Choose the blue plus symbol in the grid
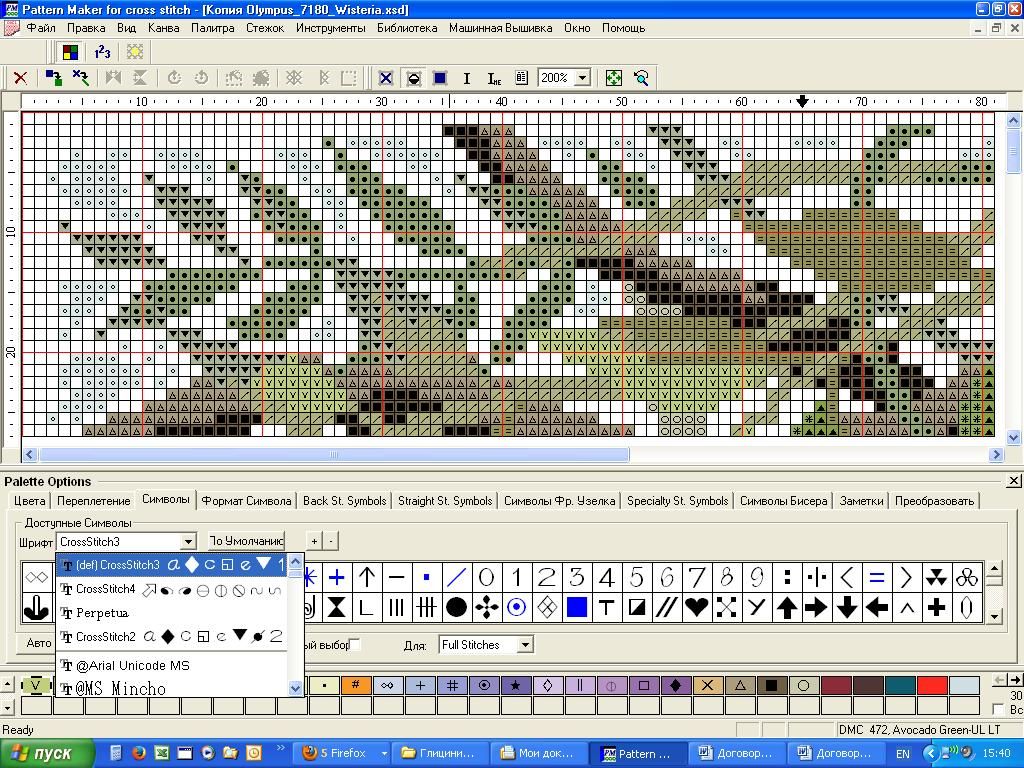Screen dimensions: 1024x768 (337, 577)
